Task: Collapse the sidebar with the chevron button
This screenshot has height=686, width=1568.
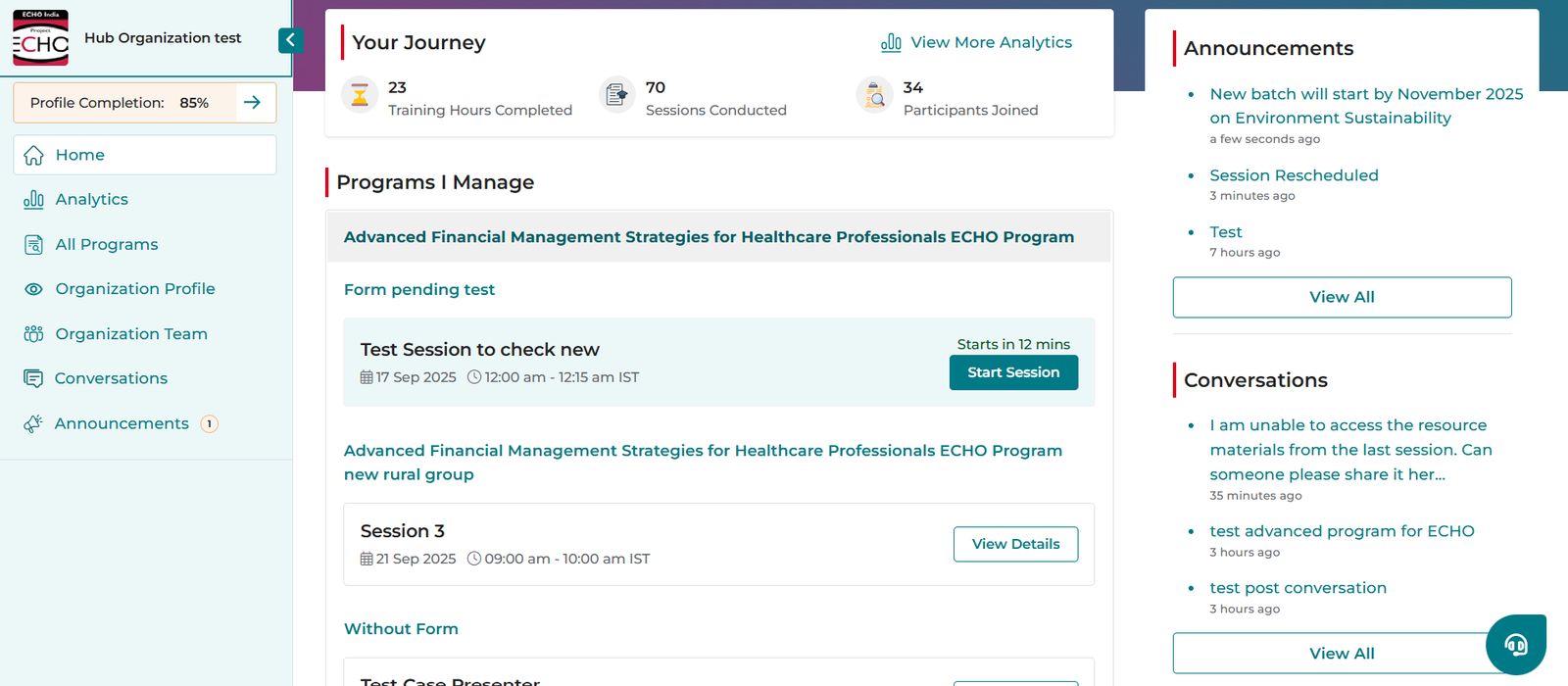Action: (290, 40)
